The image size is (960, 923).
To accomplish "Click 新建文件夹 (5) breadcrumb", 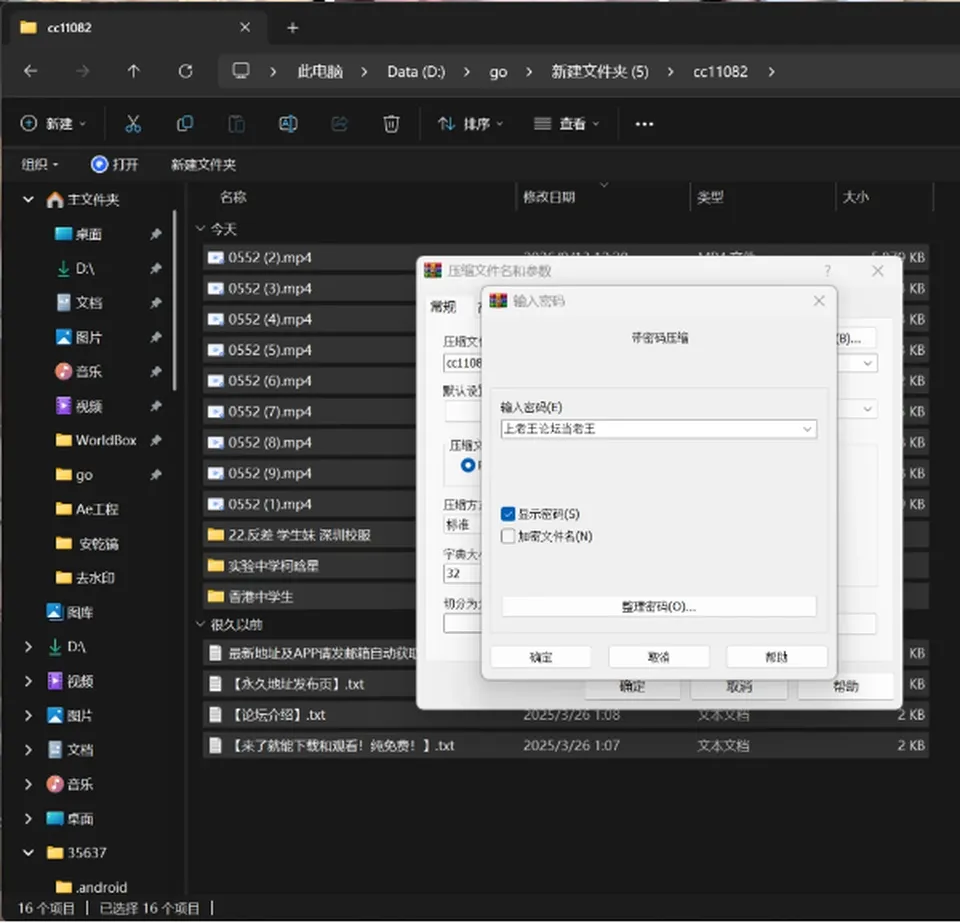I will click(x=599, y=72).
